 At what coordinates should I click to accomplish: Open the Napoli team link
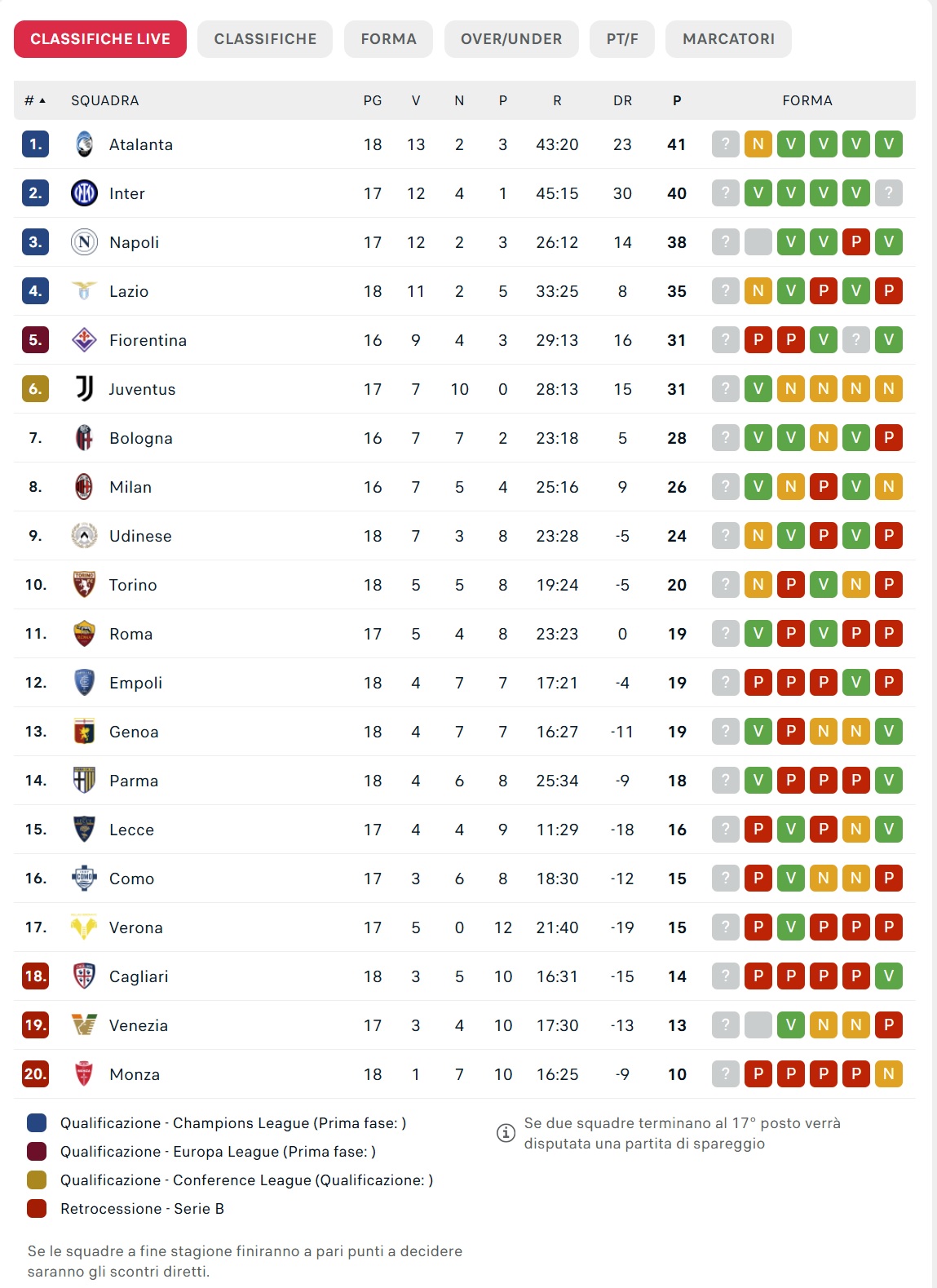(x=135, y=242)
